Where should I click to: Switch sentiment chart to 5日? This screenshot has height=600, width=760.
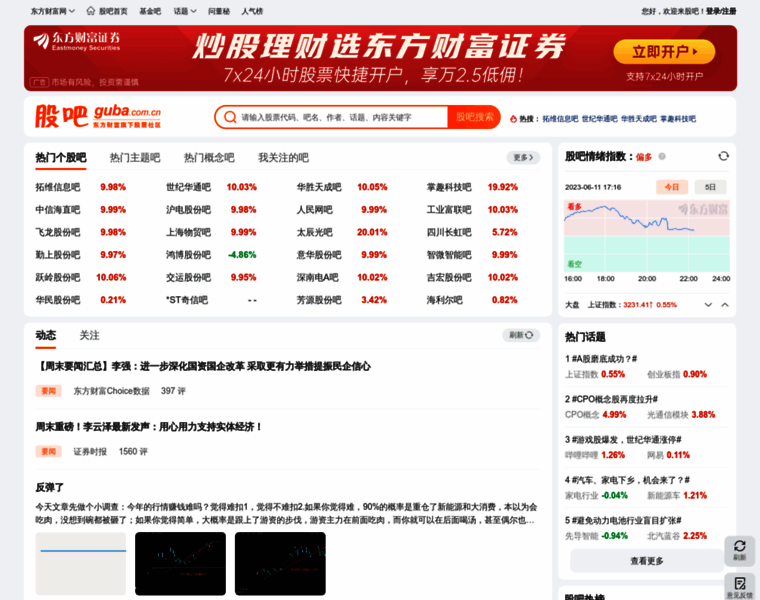(710, 187)
